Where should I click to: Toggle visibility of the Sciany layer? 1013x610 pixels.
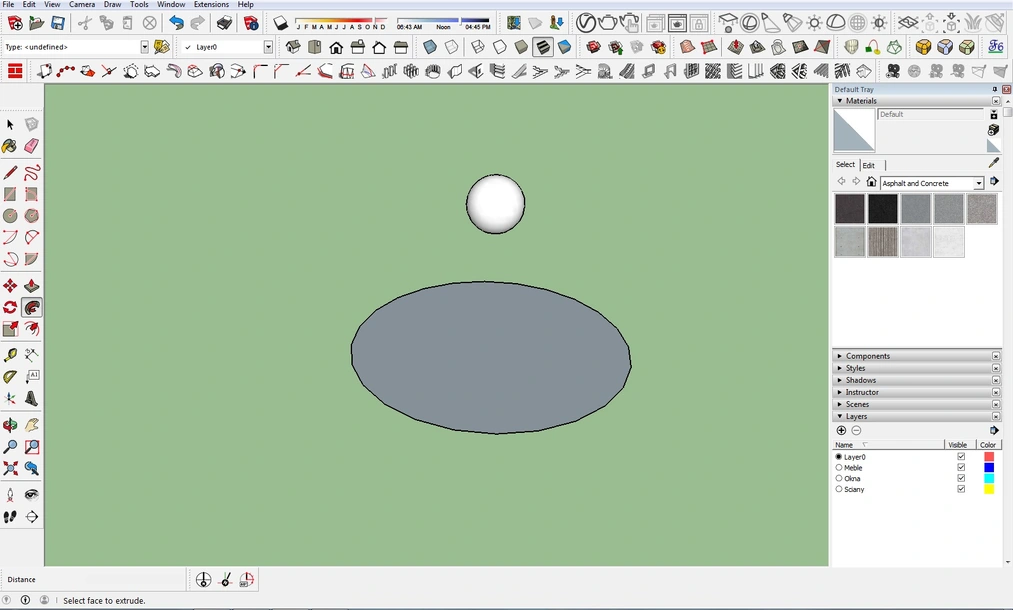point(961,489)
